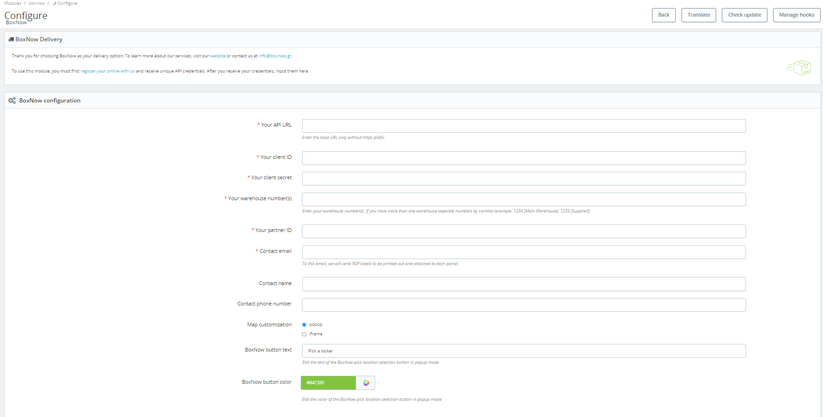The image size is (823, 417).
Task: Click into the Your client secret field
Action: pyautogui.click(x=523, y=178)
